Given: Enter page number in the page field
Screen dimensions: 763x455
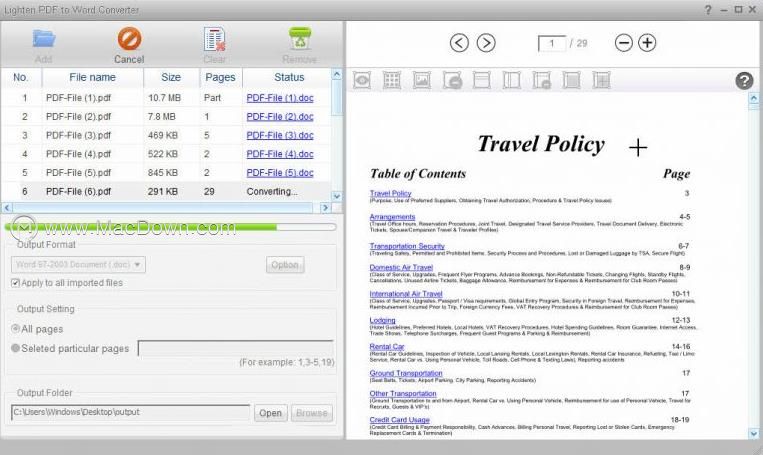Looking at the screenshot, I should click(552, 43).
